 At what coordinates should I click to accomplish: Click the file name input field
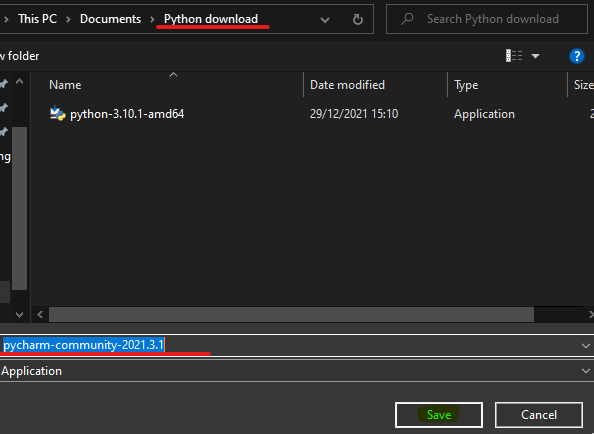[289, 345]
